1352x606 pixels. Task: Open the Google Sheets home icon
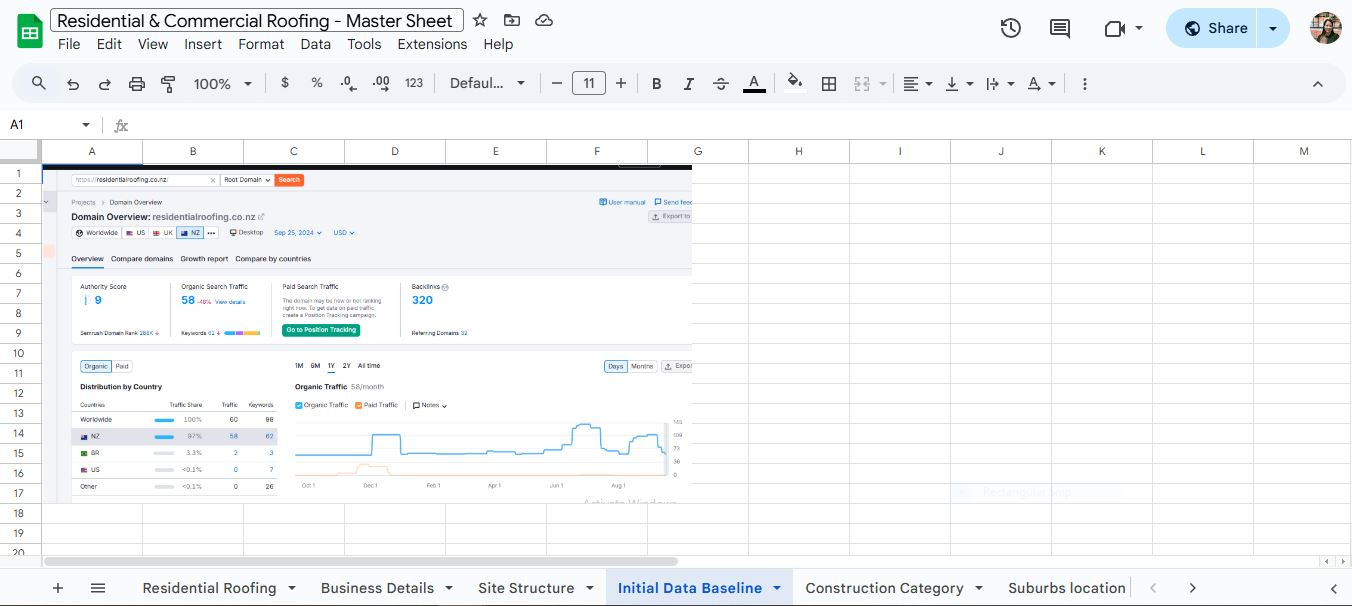30,30
